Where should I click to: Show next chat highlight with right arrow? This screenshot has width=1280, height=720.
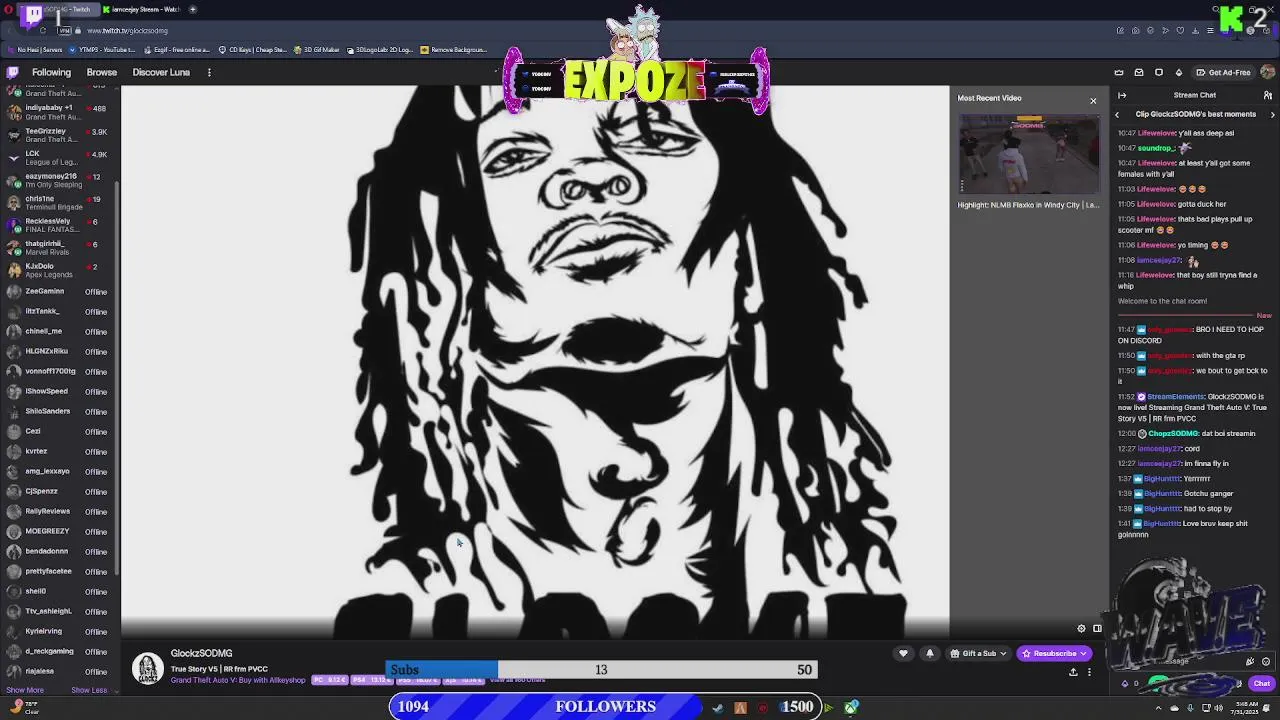point(1273,114)
